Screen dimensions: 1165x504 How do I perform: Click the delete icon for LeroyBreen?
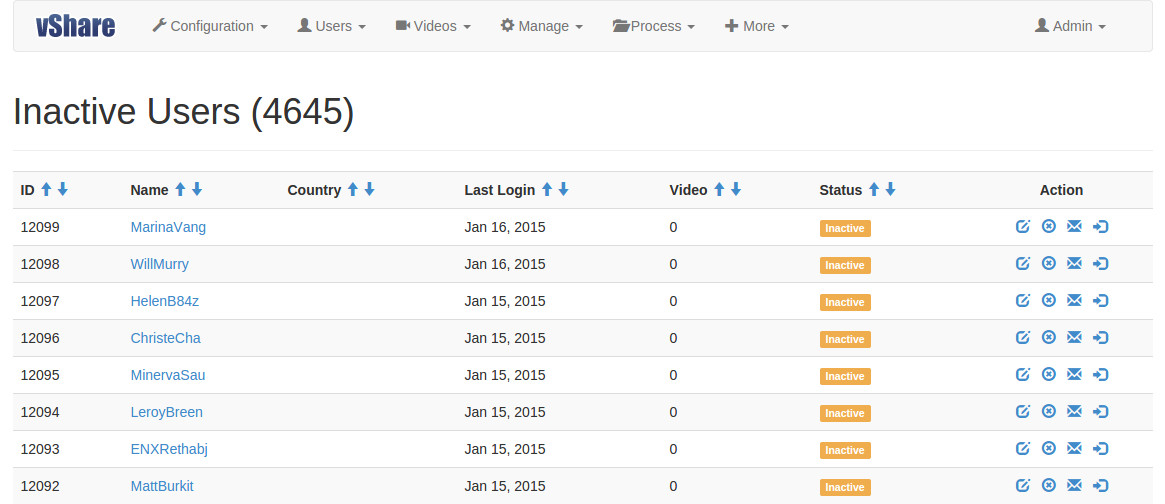pos(1048,412)
